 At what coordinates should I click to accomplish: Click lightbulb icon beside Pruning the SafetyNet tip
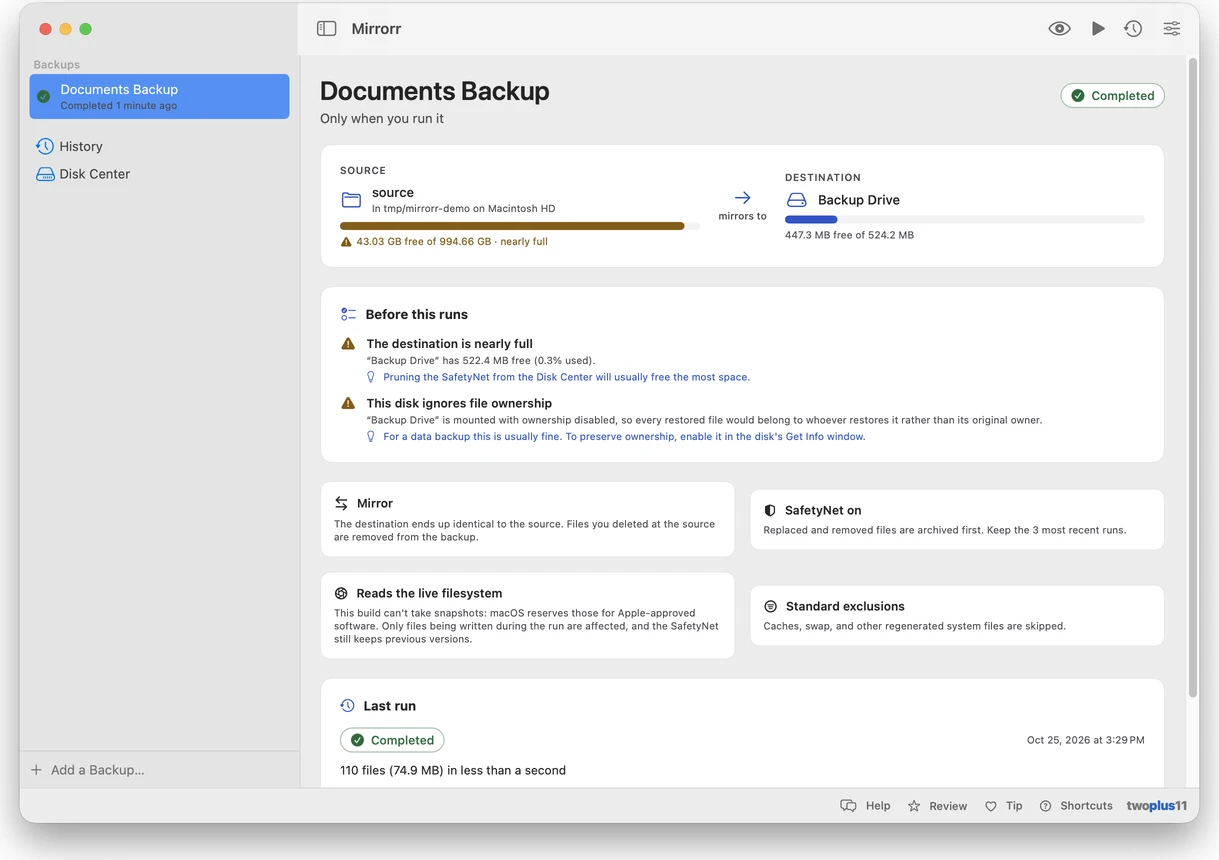click(371, 377)
